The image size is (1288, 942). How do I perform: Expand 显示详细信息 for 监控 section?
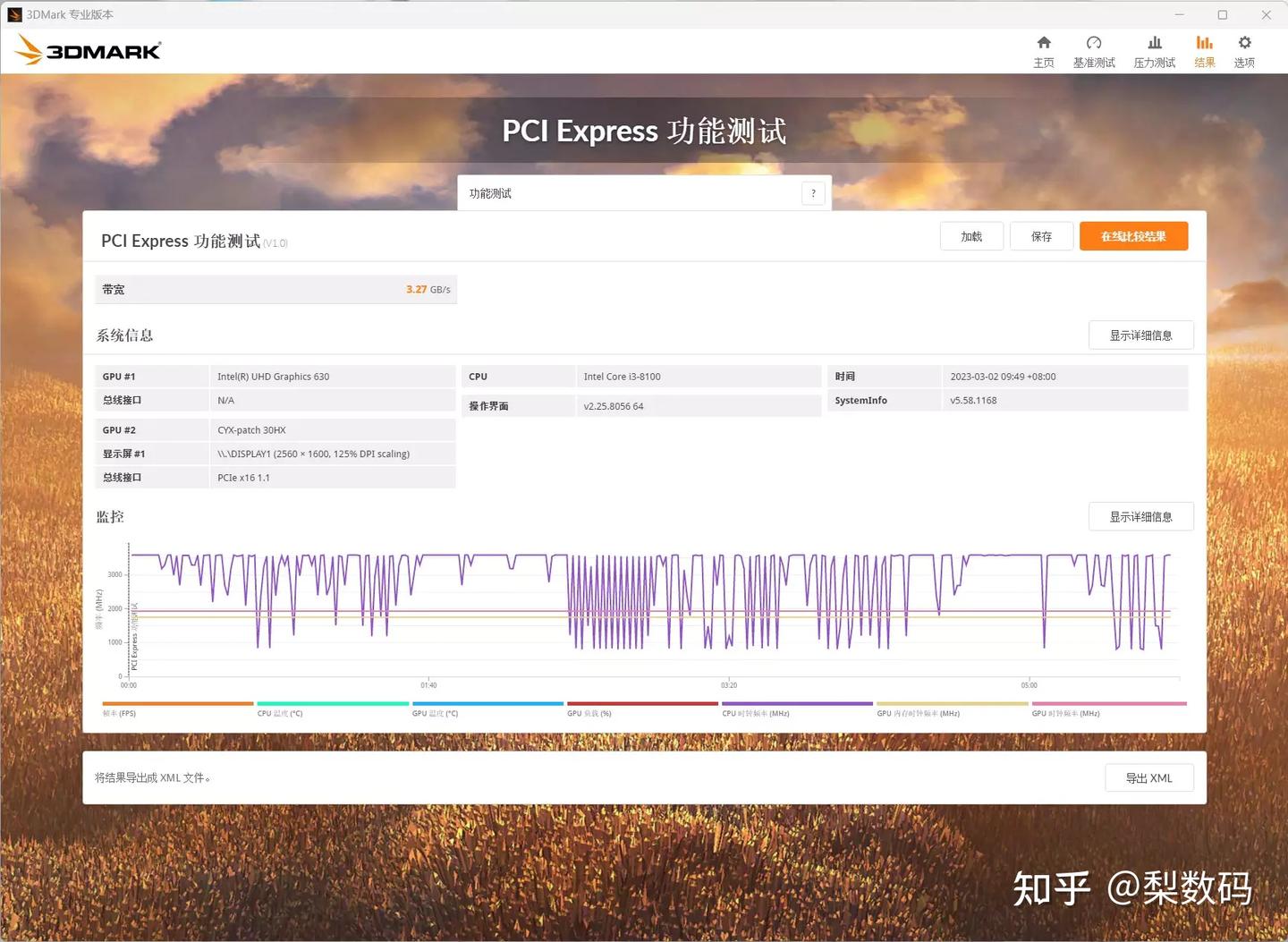(x=1141, y=516)
